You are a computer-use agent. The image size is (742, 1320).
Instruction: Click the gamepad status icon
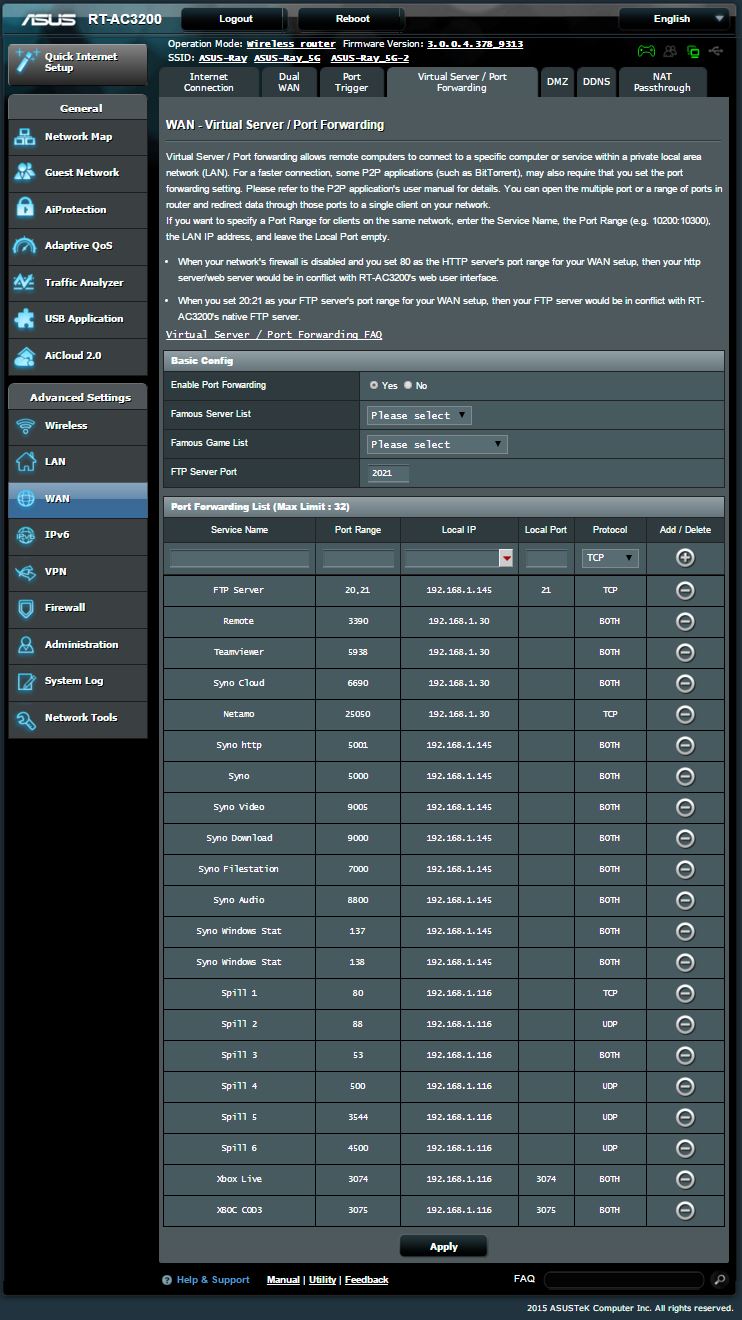(x=647, y=51)
